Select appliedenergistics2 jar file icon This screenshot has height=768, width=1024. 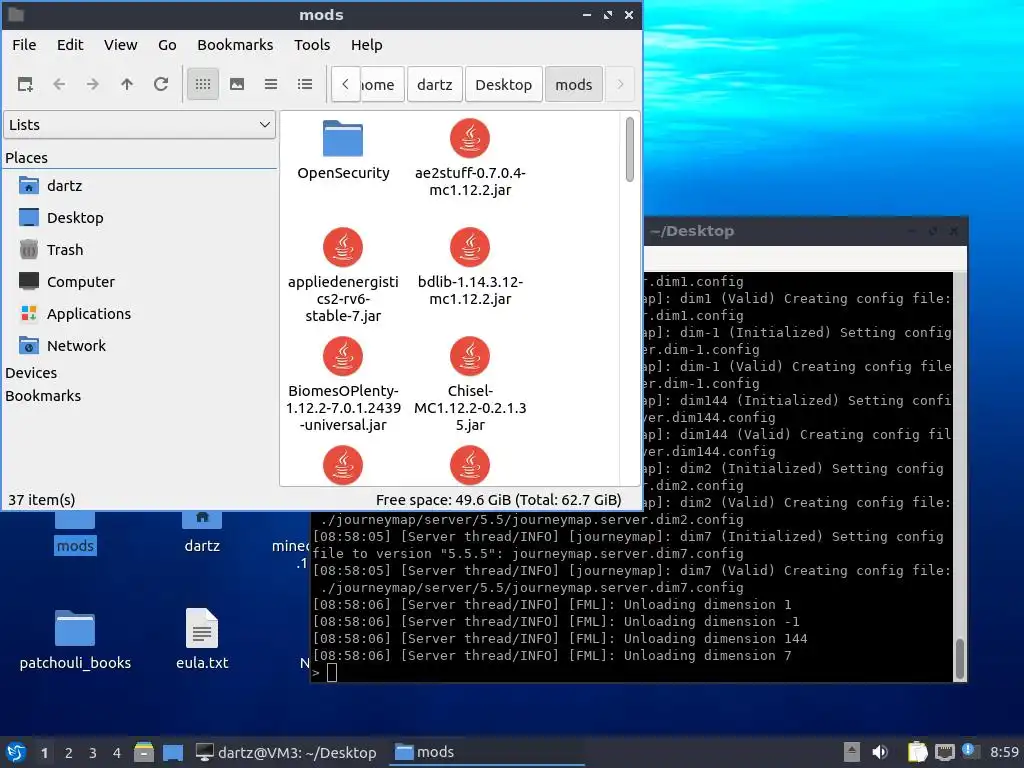click(x=343, y=248)
